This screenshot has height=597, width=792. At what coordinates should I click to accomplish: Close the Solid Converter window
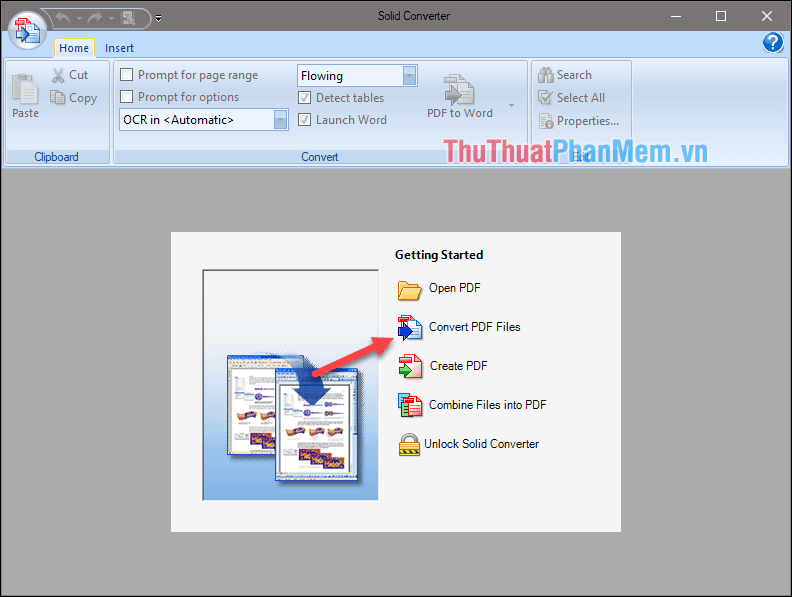click(767, 16)
